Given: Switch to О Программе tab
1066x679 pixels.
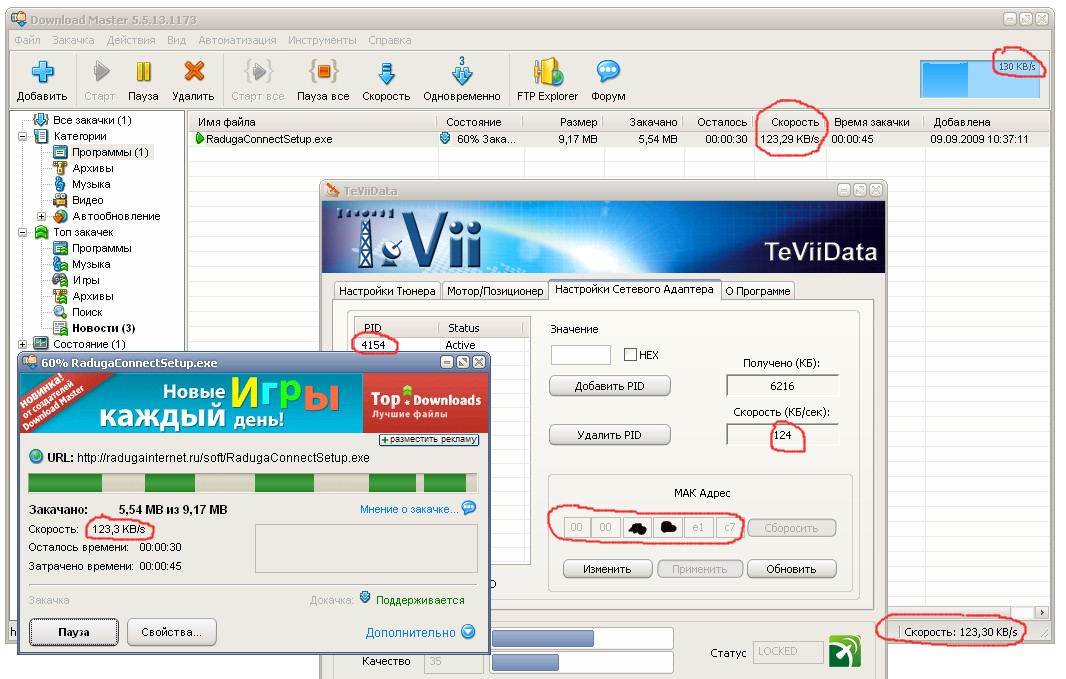Looking at the screenshot, I should point(757,291).
